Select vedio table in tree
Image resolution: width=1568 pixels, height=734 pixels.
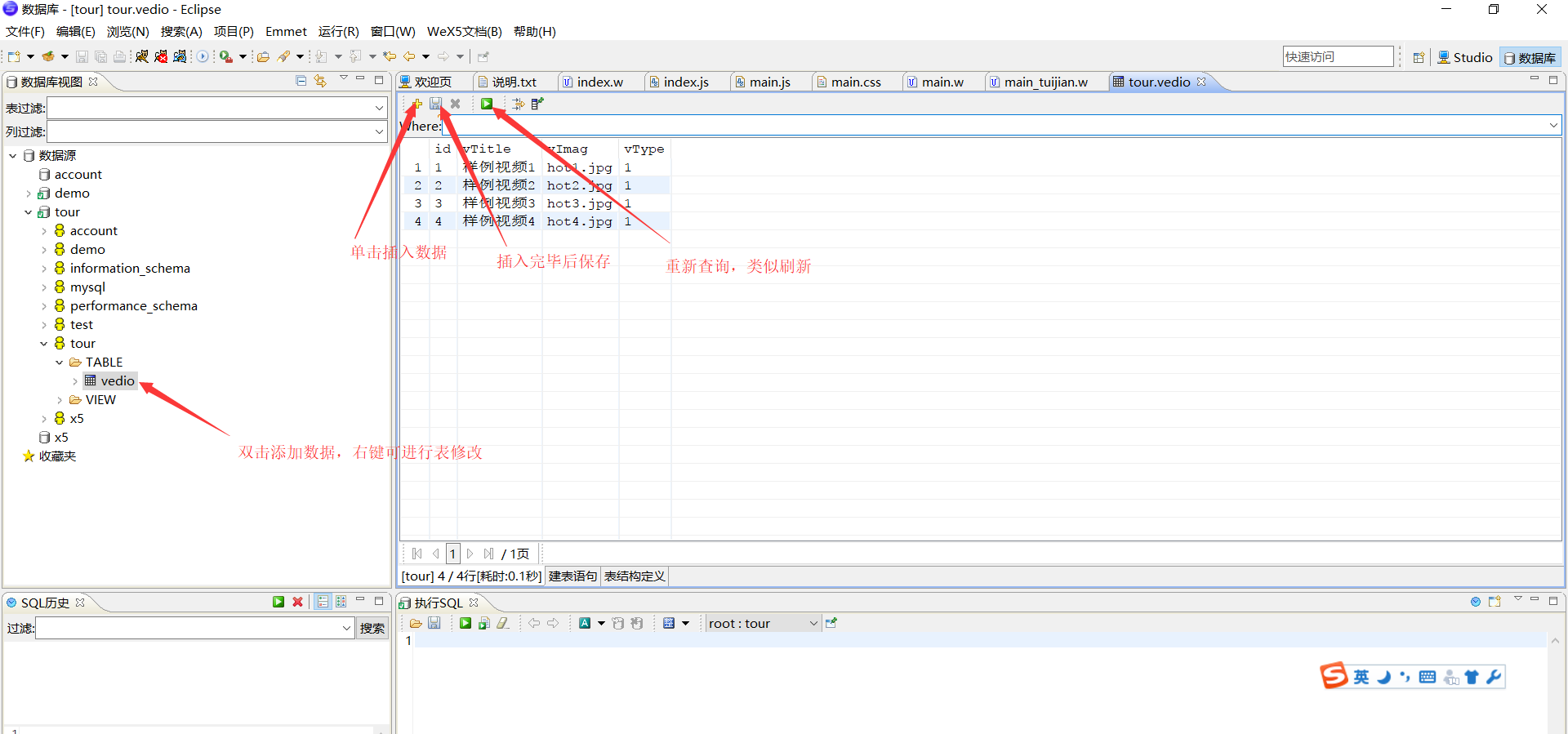[111, 381]
